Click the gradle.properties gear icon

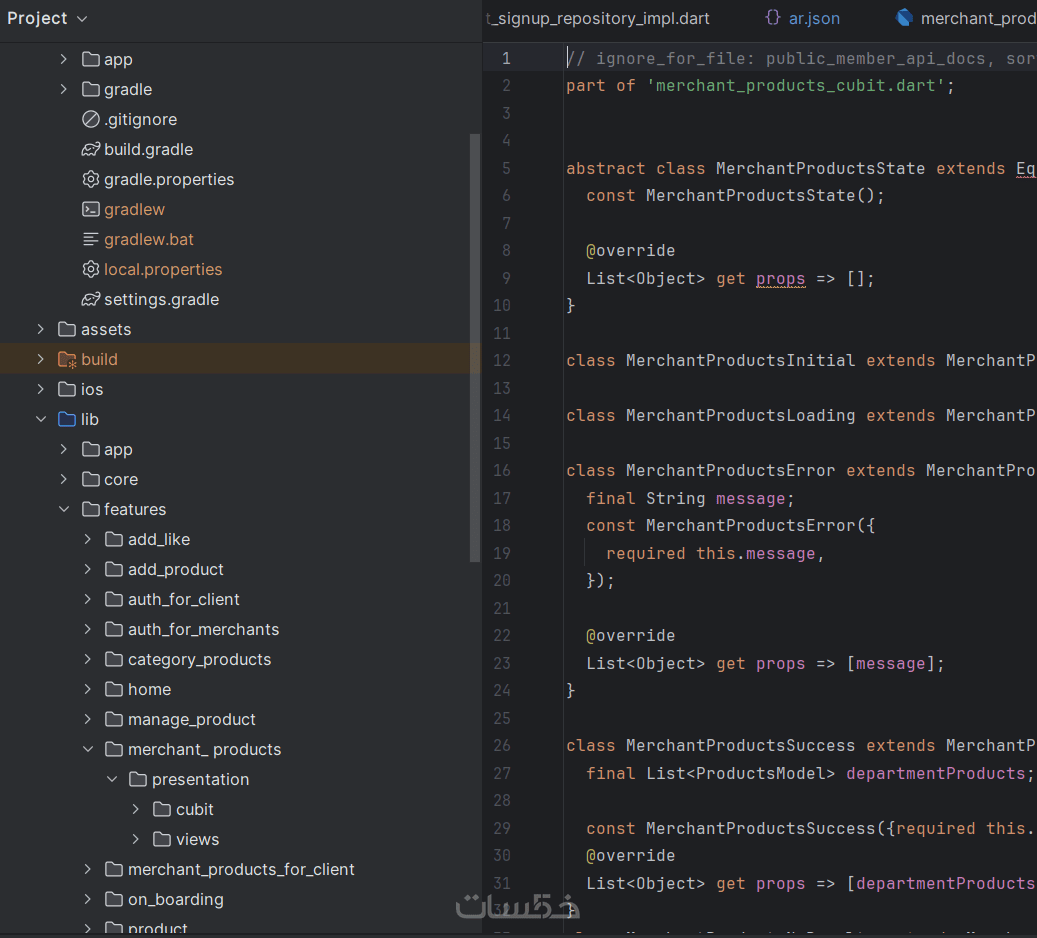click(91, 179)
